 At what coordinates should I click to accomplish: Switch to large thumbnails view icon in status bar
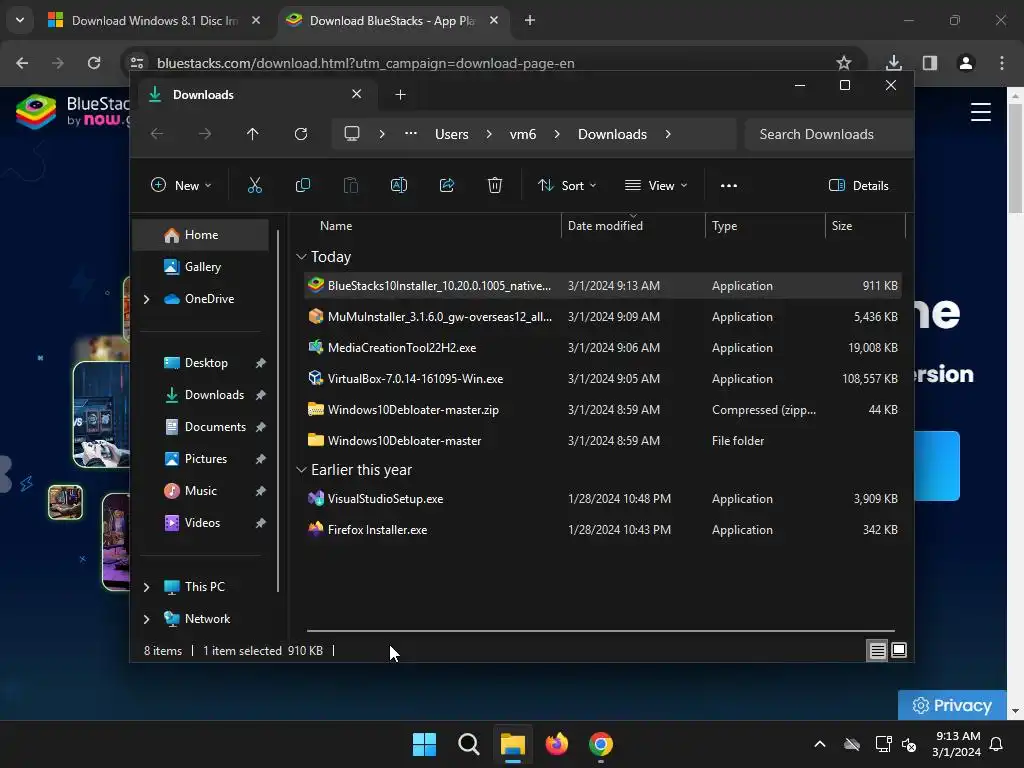pyautogui.click(x=899, y=650)
